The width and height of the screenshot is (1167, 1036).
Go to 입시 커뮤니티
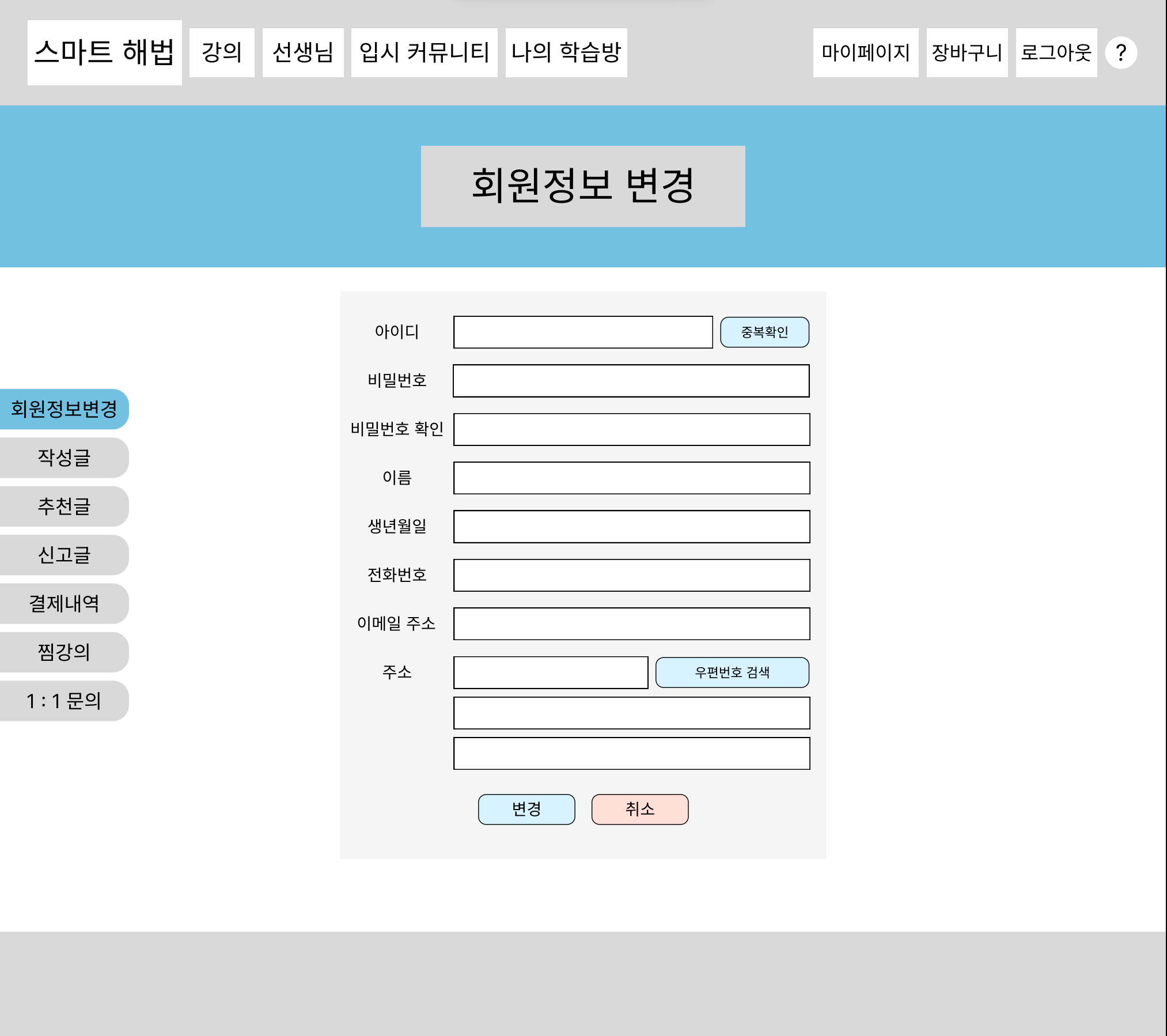pos(424,52)
